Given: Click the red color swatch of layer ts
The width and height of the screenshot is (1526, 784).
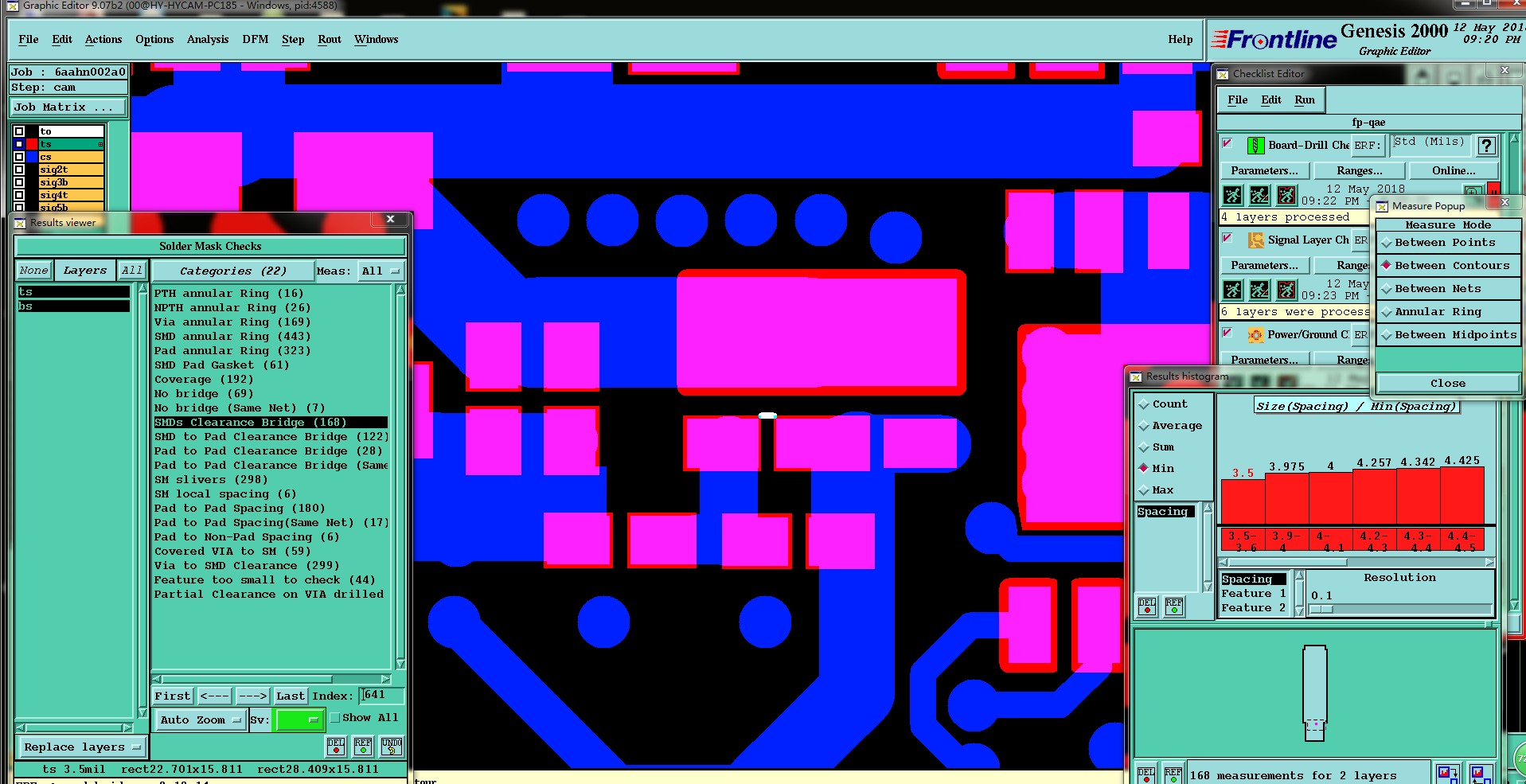Looking at the screenshot, I should [x=32, y=144].
